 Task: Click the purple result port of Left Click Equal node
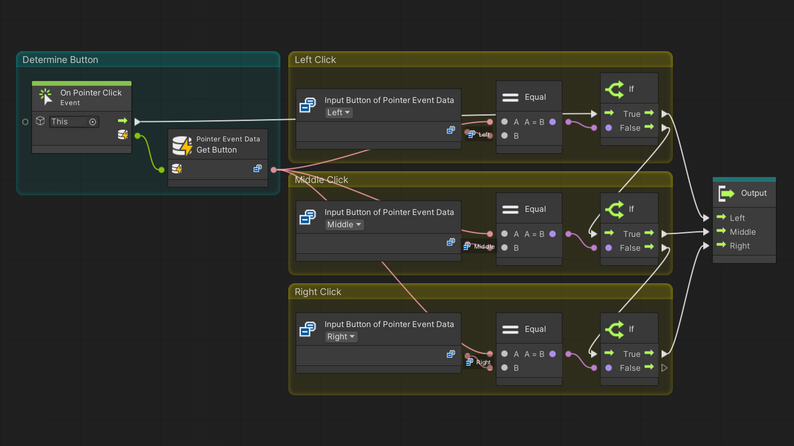[x=552, y=122]
